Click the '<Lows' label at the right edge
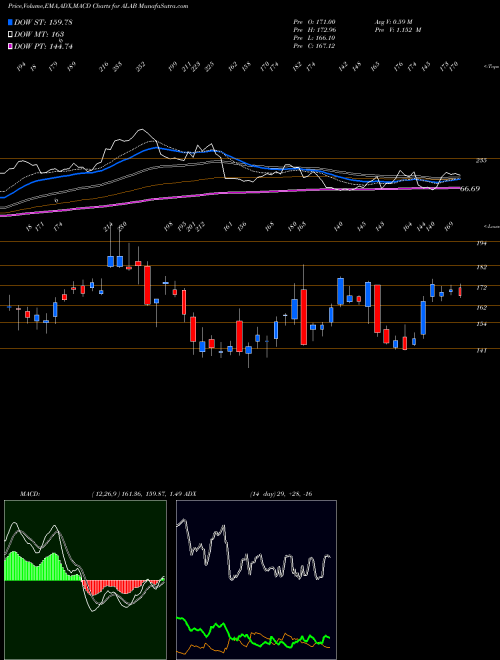The image size is (500, 660). tap(491, 226)
